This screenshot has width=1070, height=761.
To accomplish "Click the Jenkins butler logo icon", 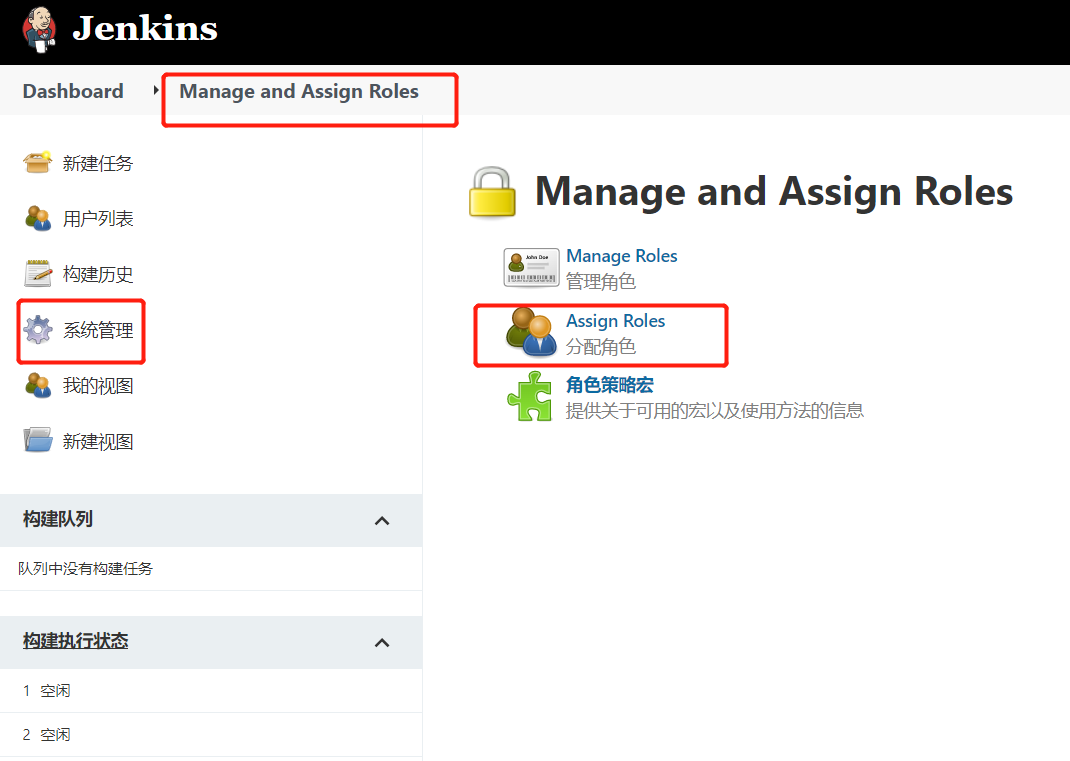I will pos(38,28).
